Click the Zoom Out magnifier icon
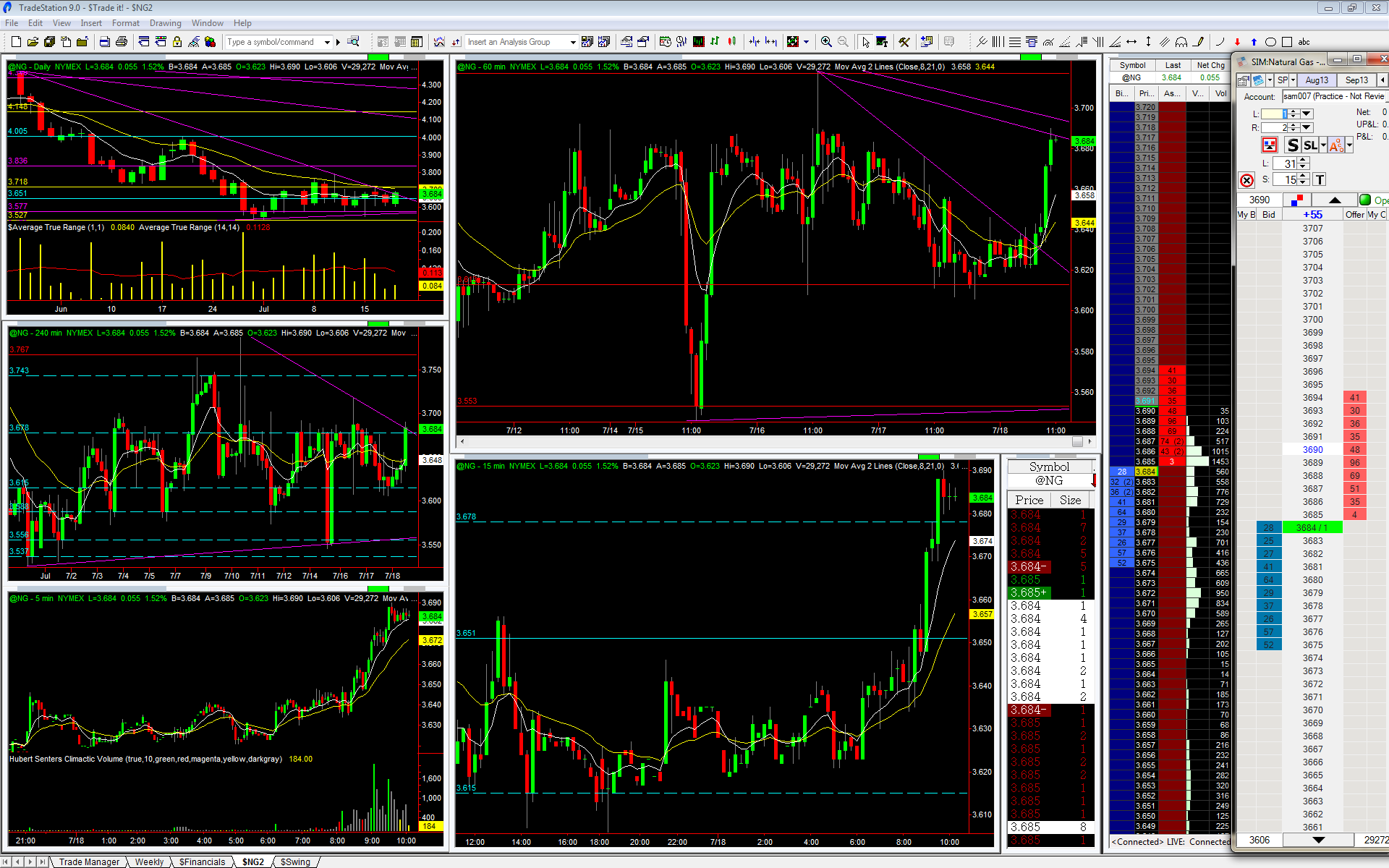Screen dimensions: 1389x868 [x=843, y=42]
